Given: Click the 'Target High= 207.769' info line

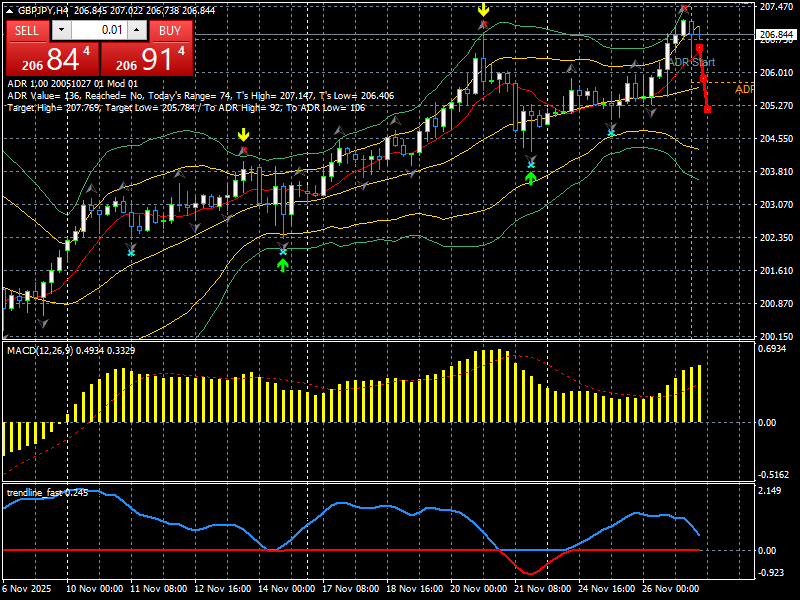Looking at the screenshot, I should point(186,108).
